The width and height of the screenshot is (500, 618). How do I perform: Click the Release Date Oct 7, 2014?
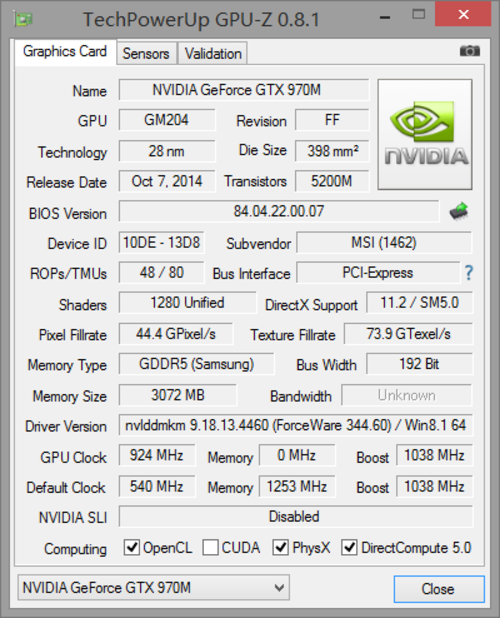[x=167, y=181]
